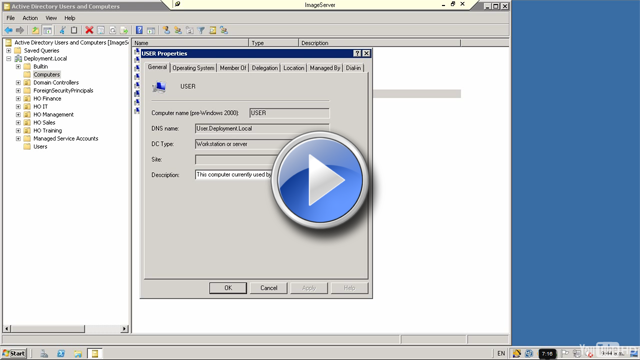Viewport: 640px width, 360px height.
Task: Switch to the Delegation tab
Action: [x=264, y=68]
